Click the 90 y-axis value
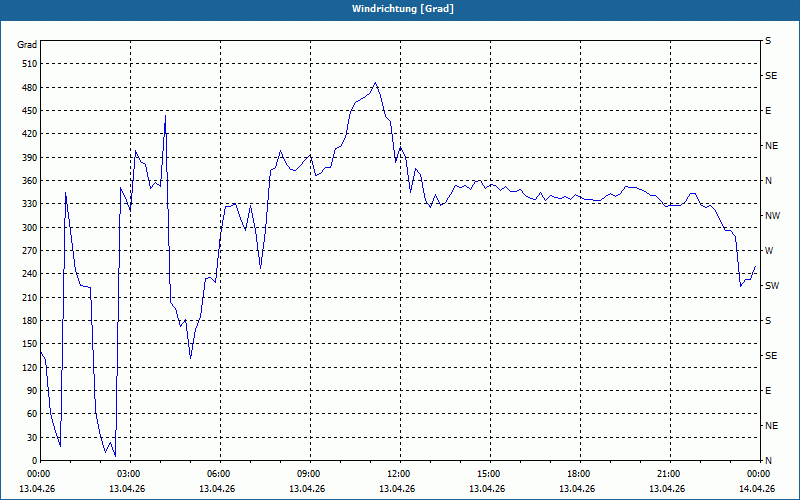The height and width of the screenshot is (500, 800). [x=32, y=391]
